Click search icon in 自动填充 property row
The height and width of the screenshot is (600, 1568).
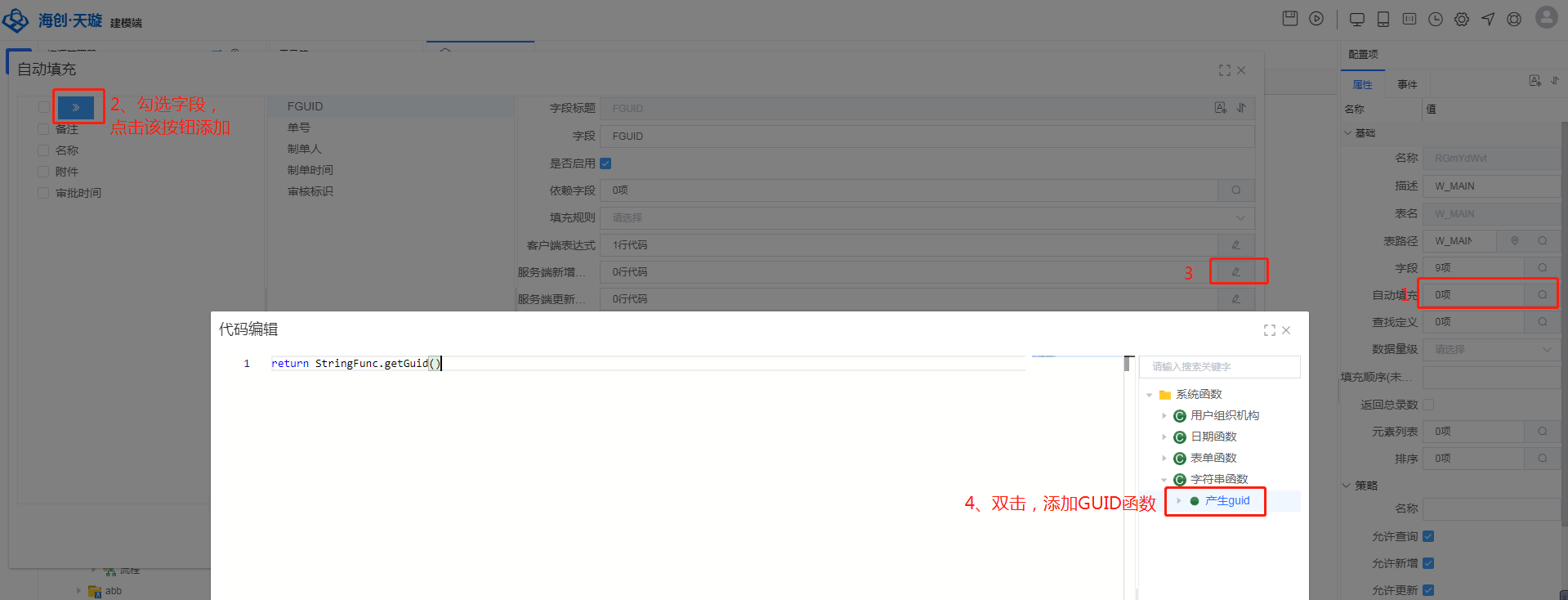(x=1543, y=295)
